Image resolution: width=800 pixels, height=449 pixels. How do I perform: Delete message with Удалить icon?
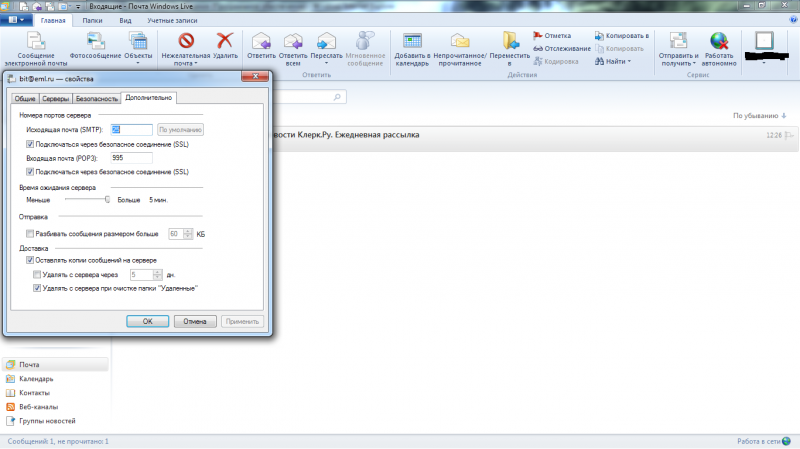pos(225,45)
